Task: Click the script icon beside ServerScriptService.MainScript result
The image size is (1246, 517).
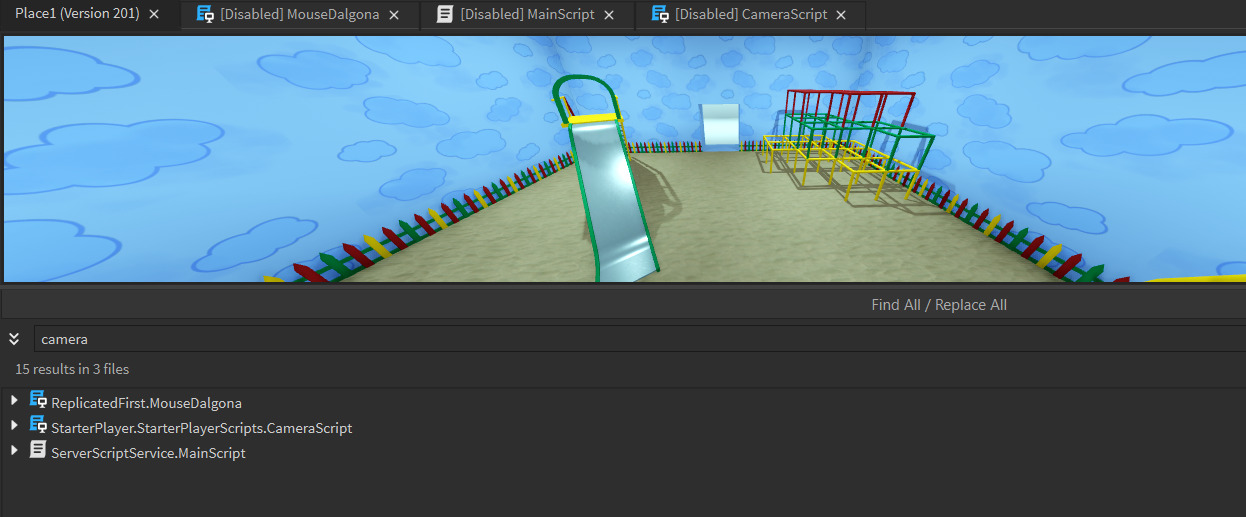Action: tap(38, 452)
